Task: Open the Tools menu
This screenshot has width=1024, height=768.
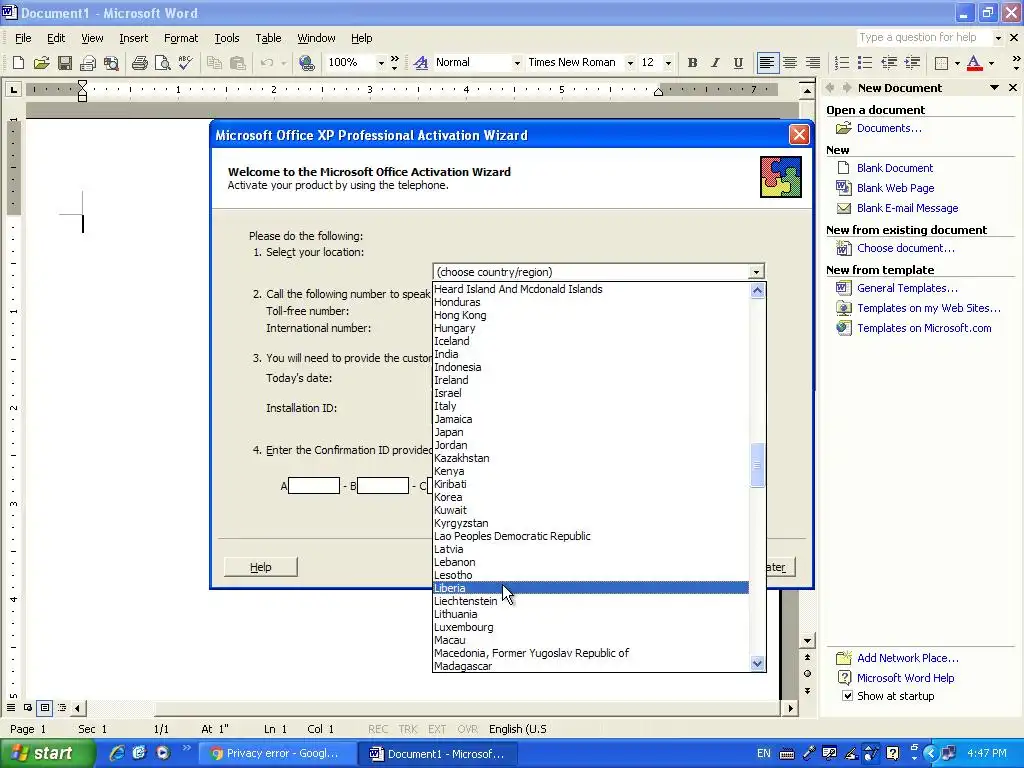Action: pyautogui.click(x=227, y=38)
